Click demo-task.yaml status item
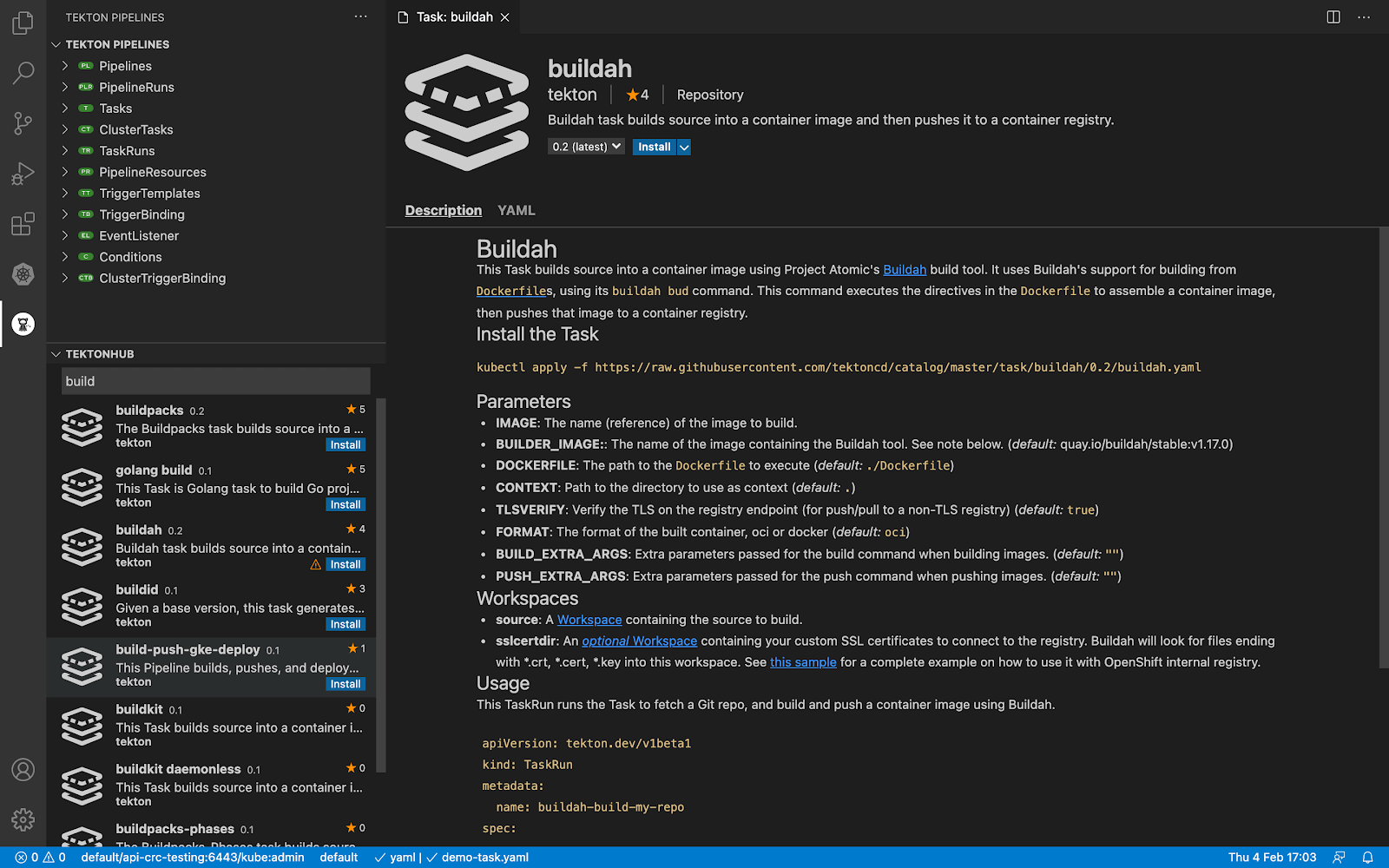This screenshot has height=868, width=1389. [477, 858]
